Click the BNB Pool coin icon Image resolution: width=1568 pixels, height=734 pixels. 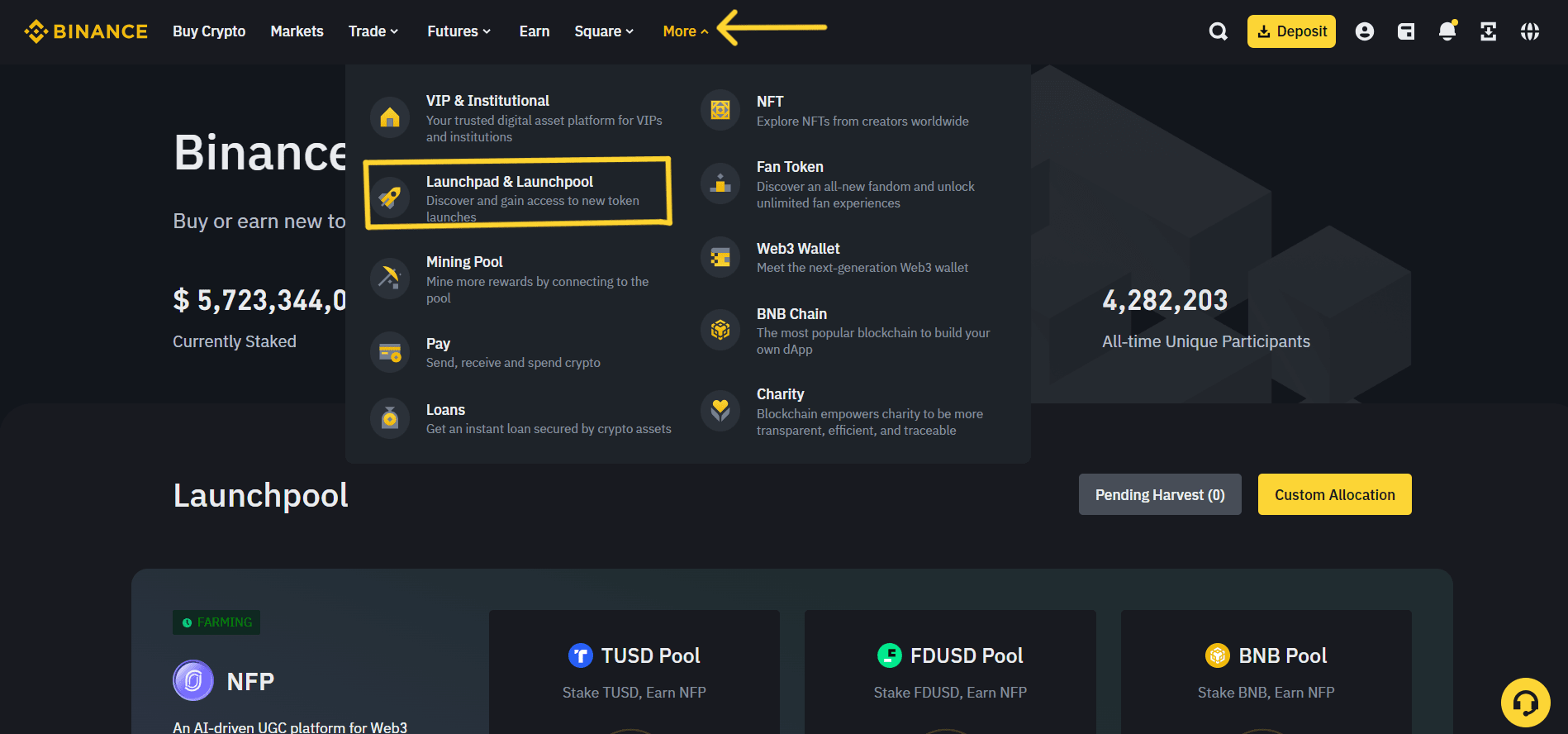point(1218,655)
